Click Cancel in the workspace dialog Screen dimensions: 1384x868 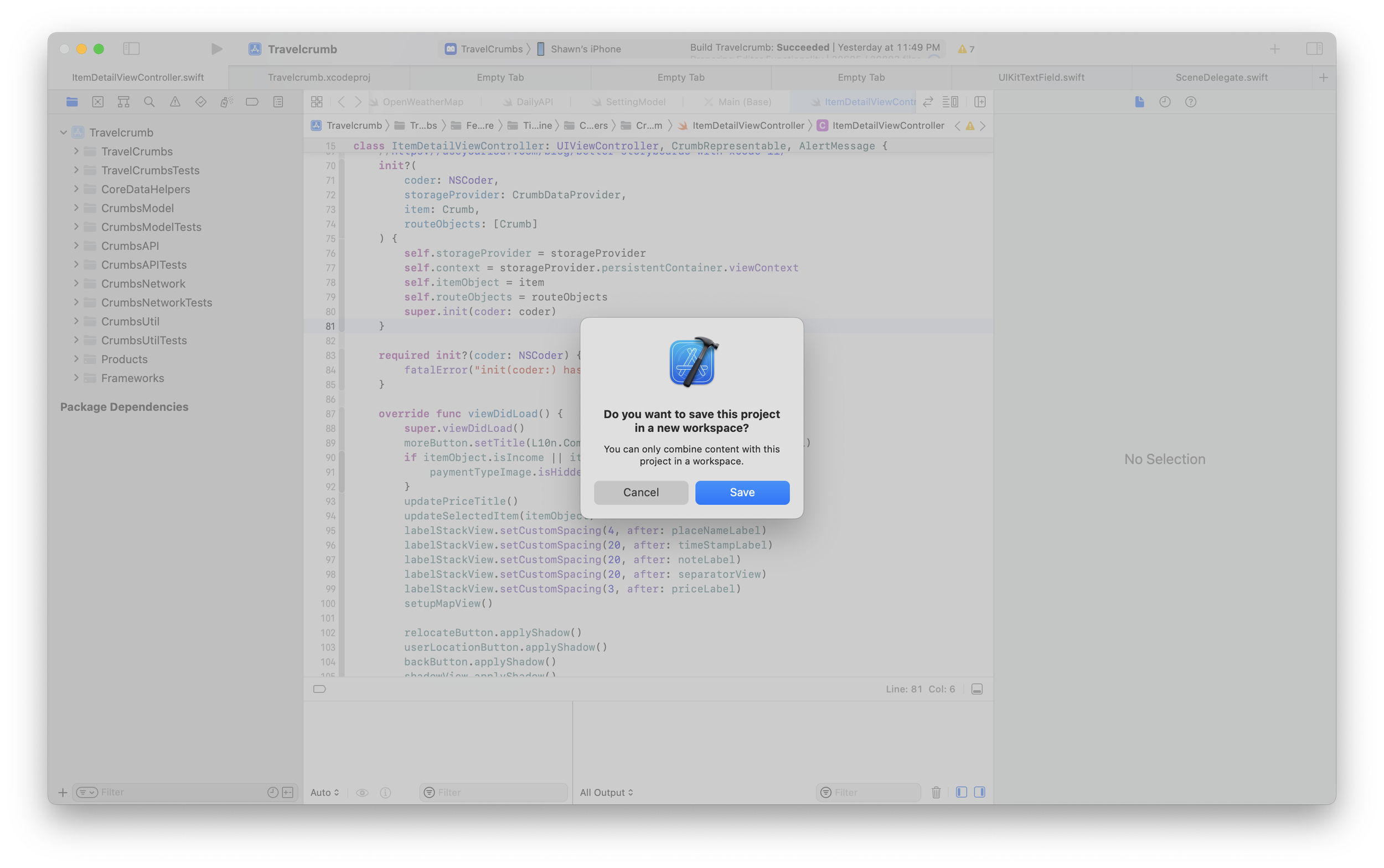pos(641,493)
